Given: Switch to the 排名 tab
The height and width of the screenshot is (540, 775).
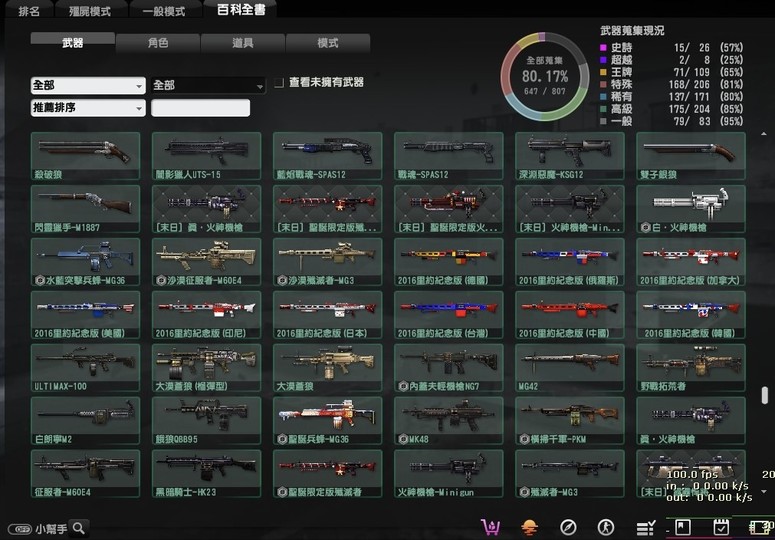Looking at the screenshot, I should [x=30, y=11].
